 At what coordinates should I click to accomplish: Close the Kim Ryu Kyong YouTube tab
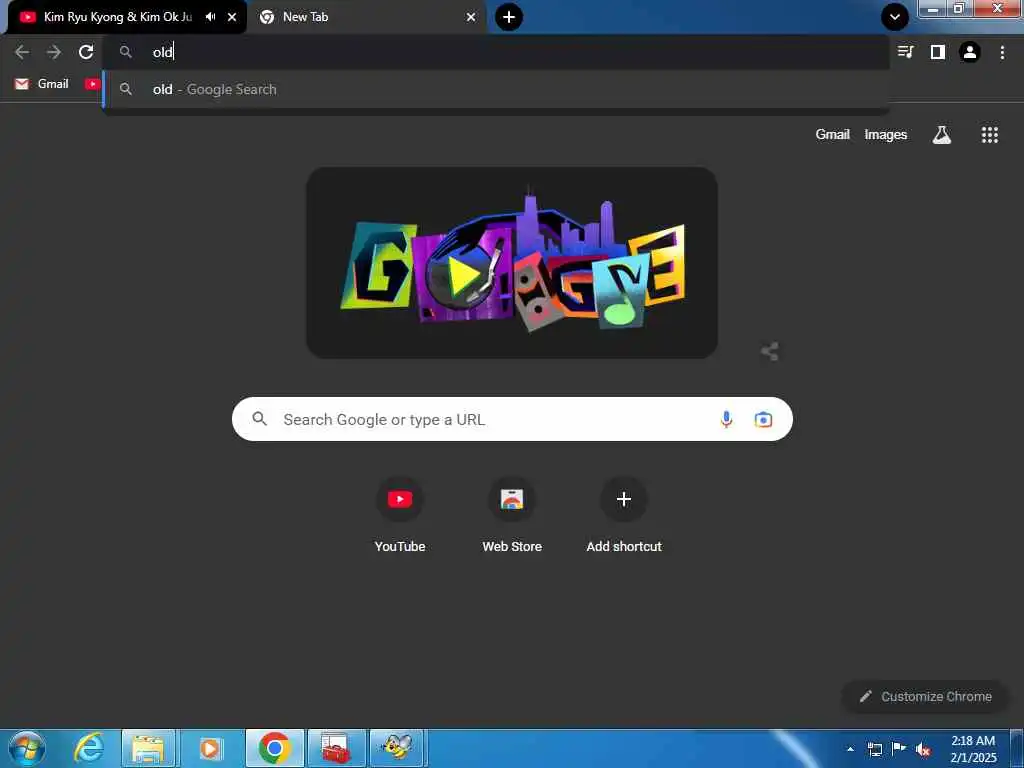(232, 17)
